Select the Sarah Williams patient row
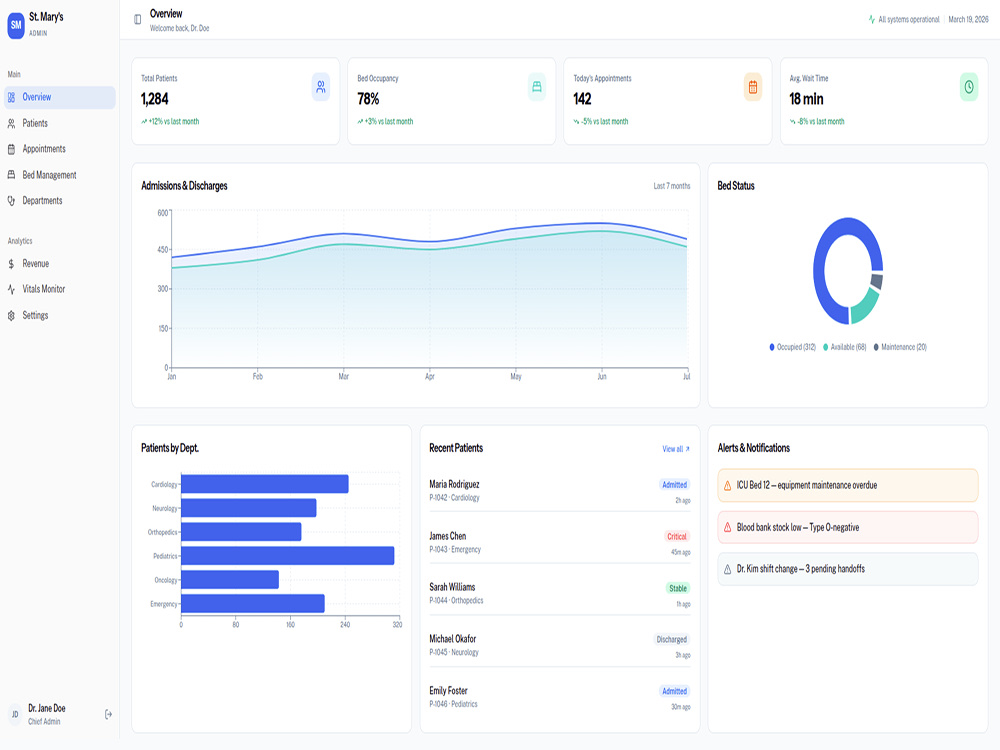This screenshot has height=750, width=1000. point(560,594)
